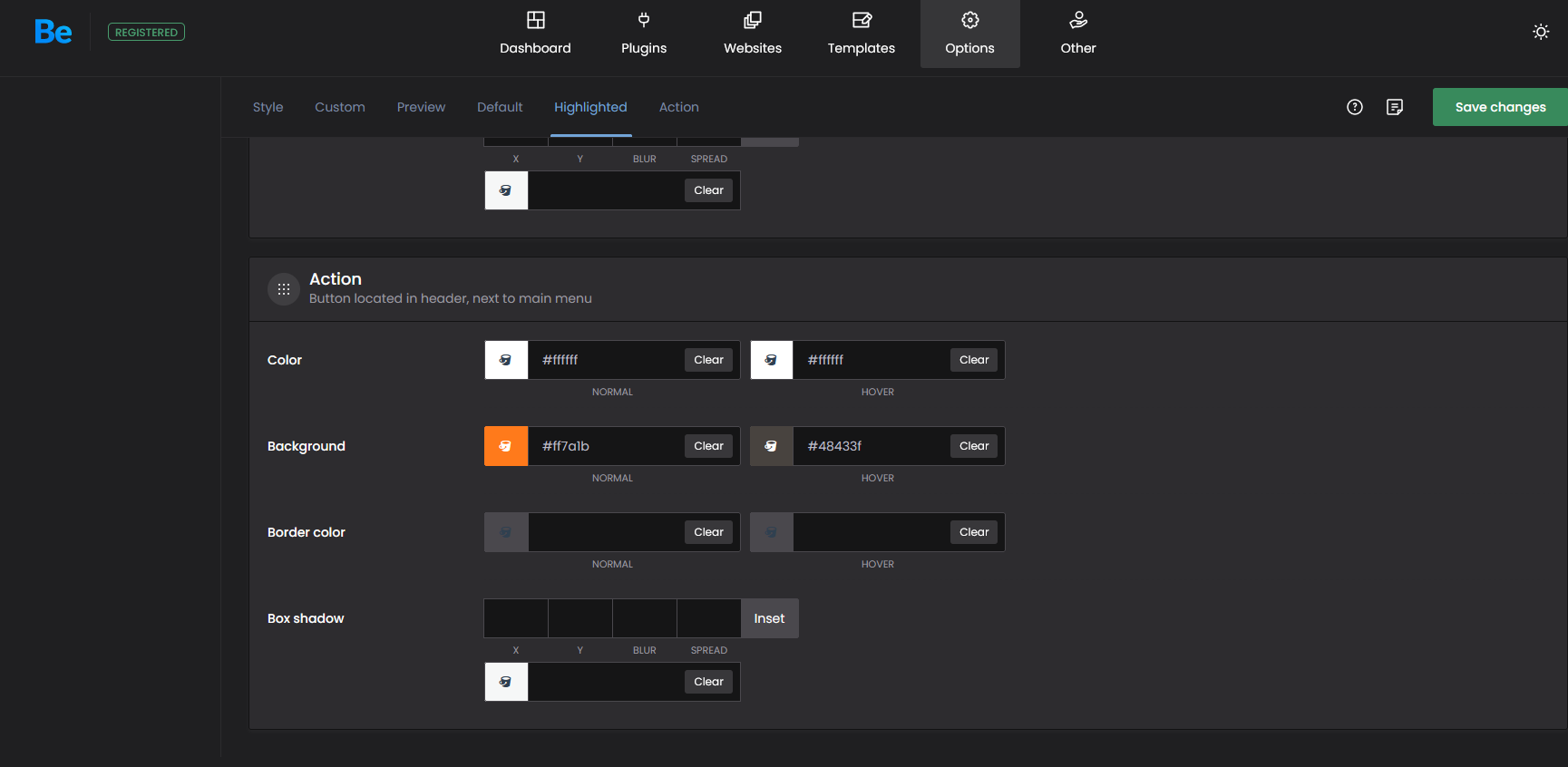Screen dimensions: 1568x767
Task: Clear Border color normal value
Action: [x=708, y=532]
